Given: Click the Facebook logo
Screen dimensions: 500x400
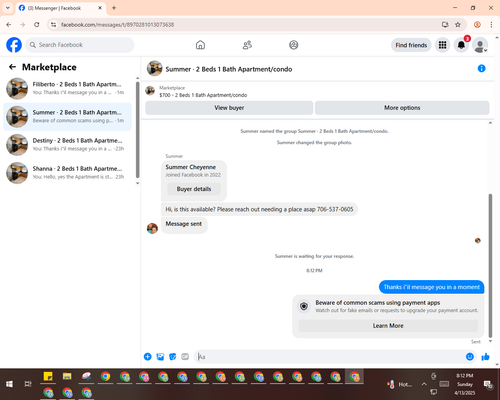Looking at the screenshot, I should click(14, 45).
